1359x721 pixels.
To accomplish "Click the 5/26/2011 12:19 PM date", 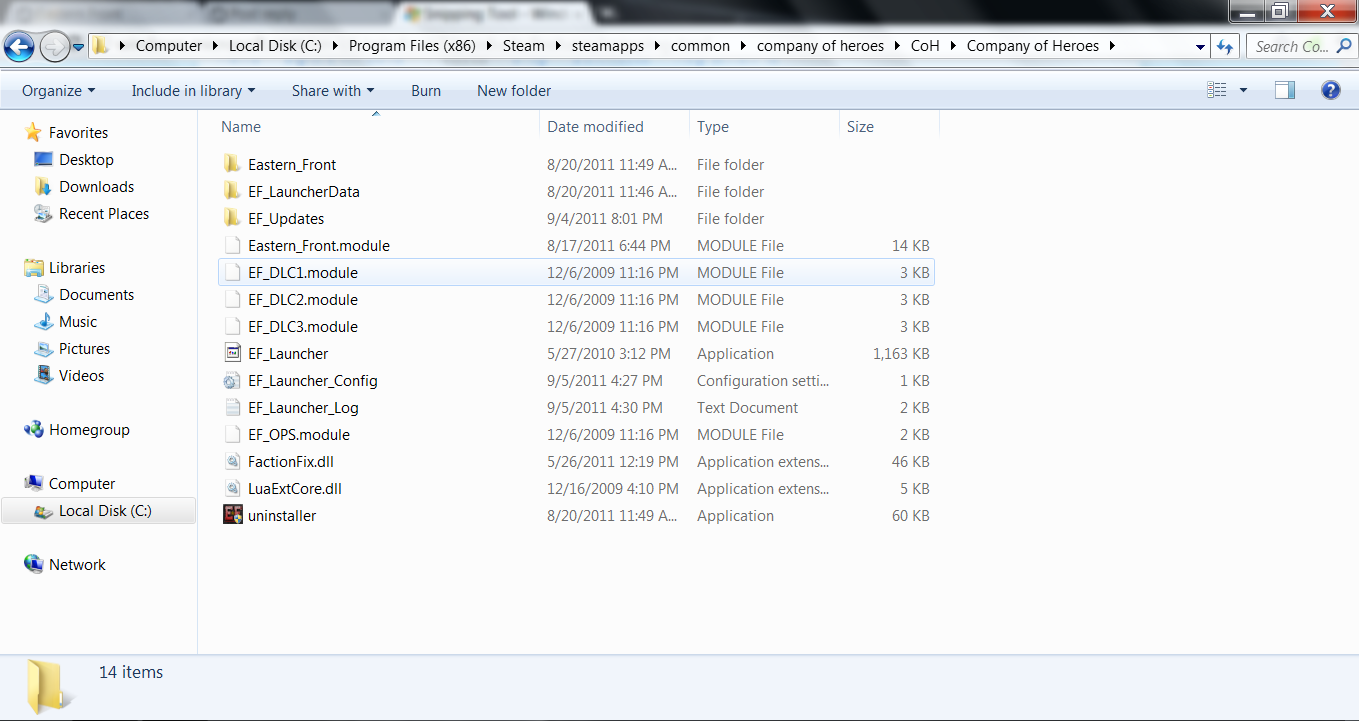I will coord(613,461).
